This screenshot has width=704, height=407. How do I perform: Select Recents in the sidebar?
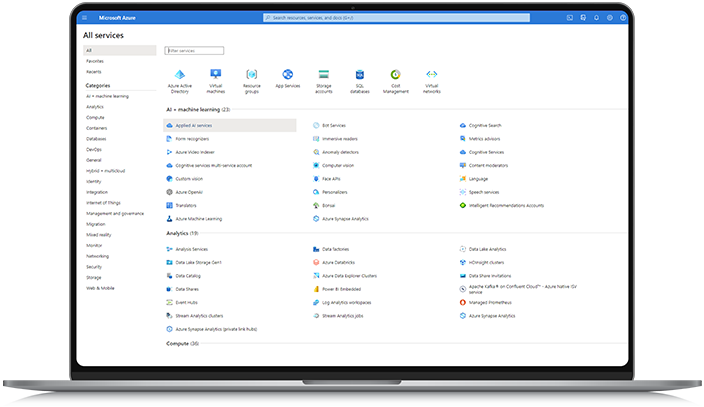point(94,72)
